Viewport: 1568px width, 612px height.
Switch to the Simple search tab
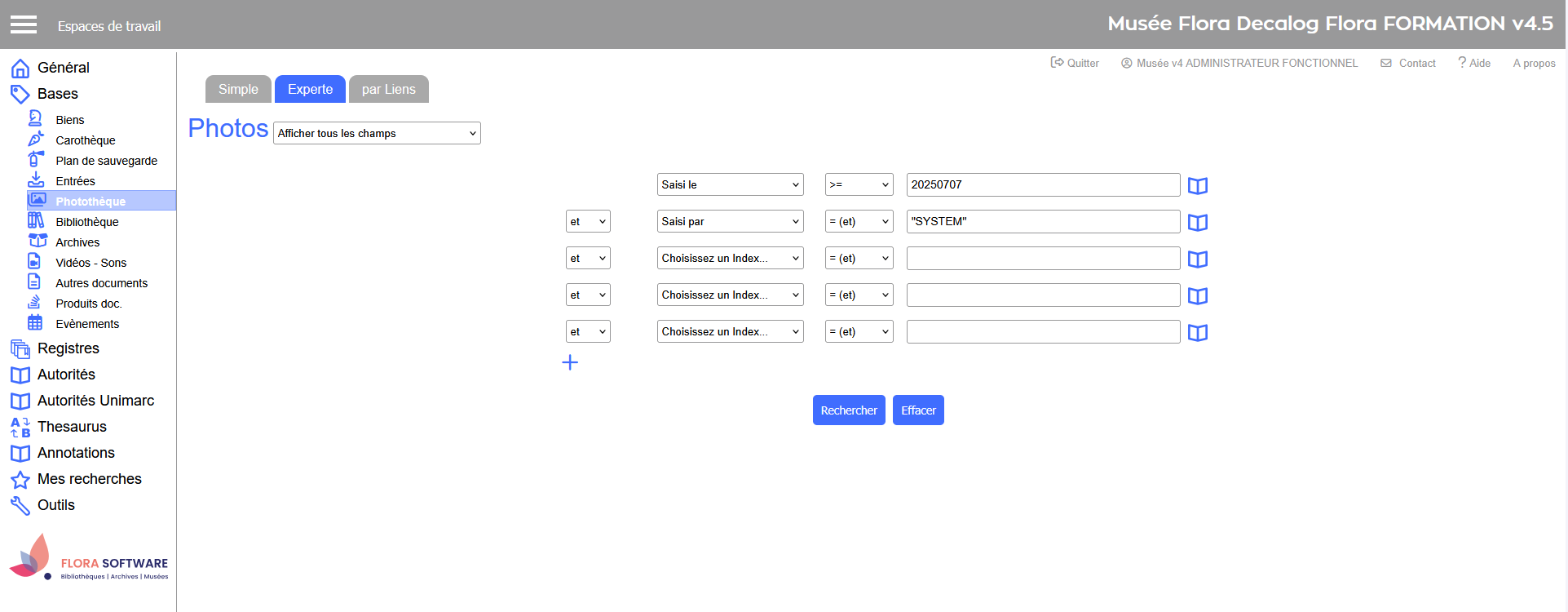pyautogui.click(x=238, y=89)
